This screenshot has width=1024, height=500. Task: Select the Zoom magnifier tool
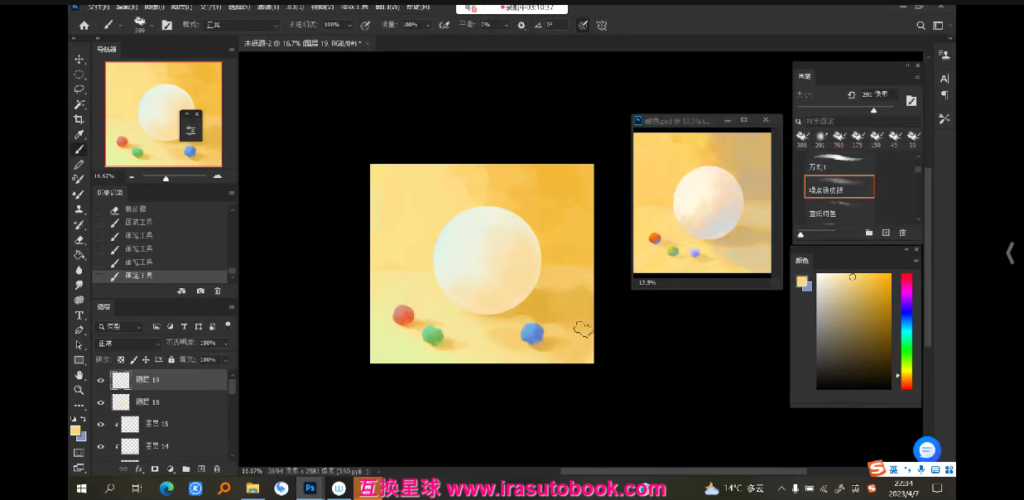coord(79,390)
